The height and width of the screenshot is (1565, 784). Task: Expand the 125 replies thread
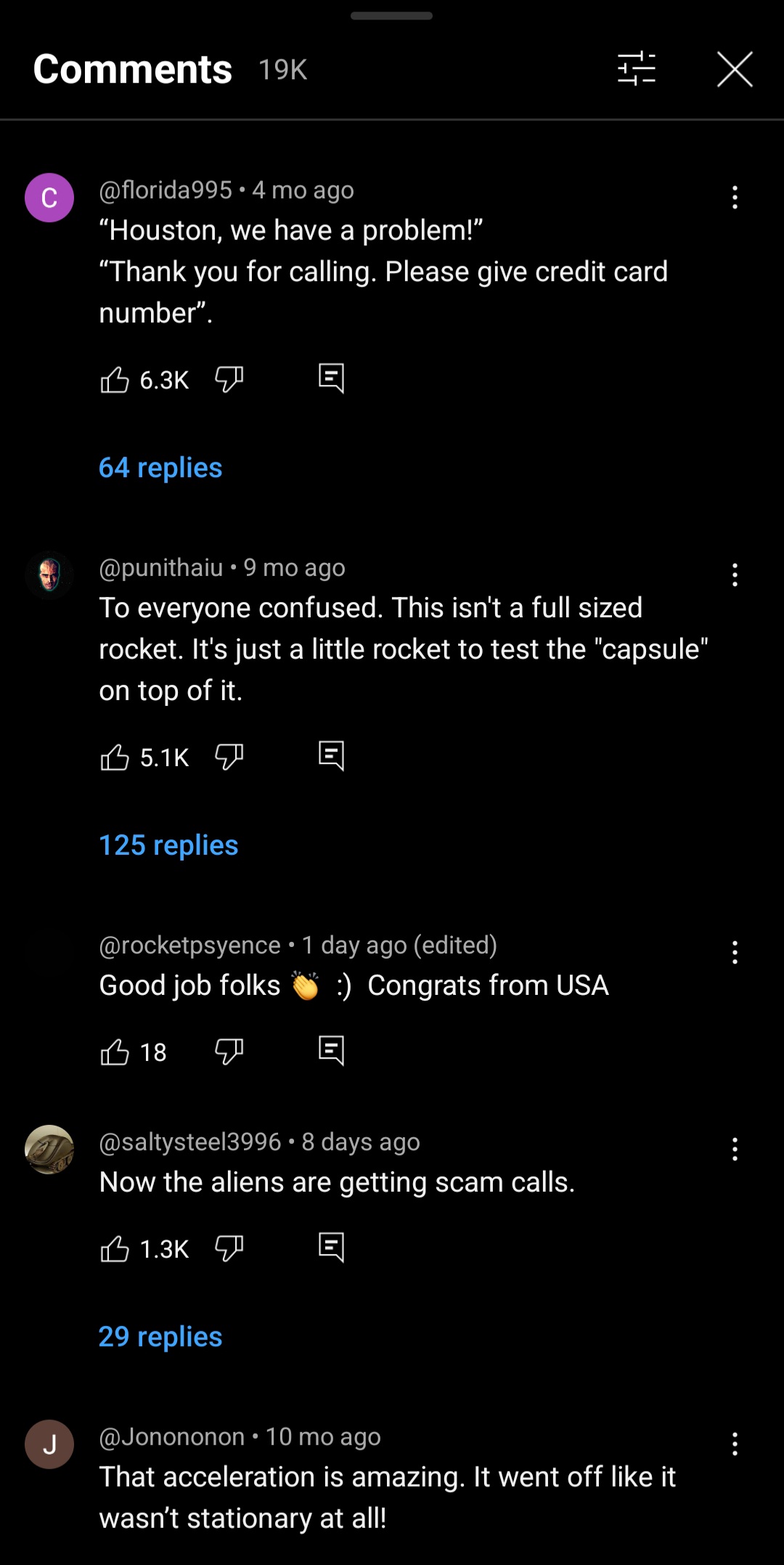tap(168, 845)
